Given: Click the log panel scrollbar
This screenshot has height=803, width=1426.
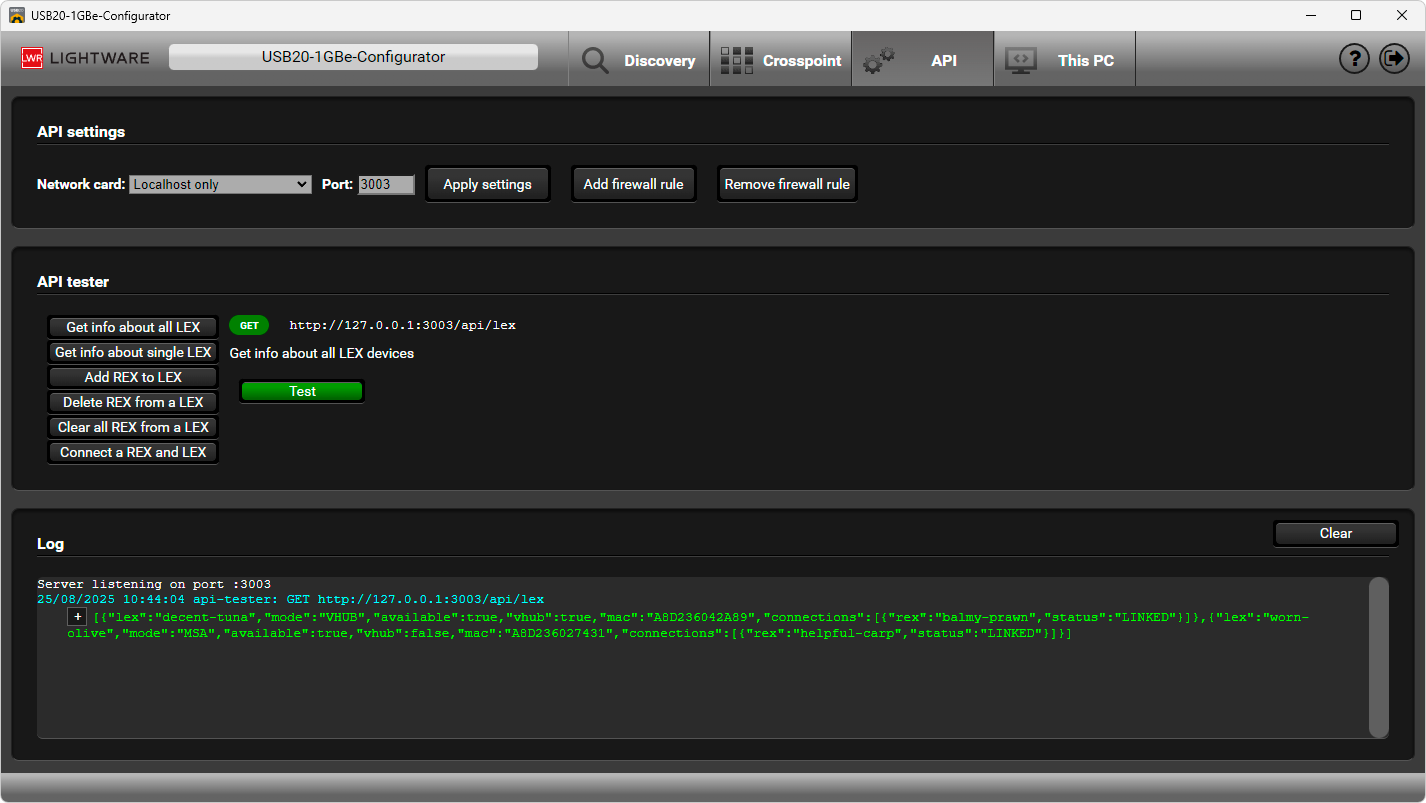Looking at the screenshot, I should coord(1378,656).
